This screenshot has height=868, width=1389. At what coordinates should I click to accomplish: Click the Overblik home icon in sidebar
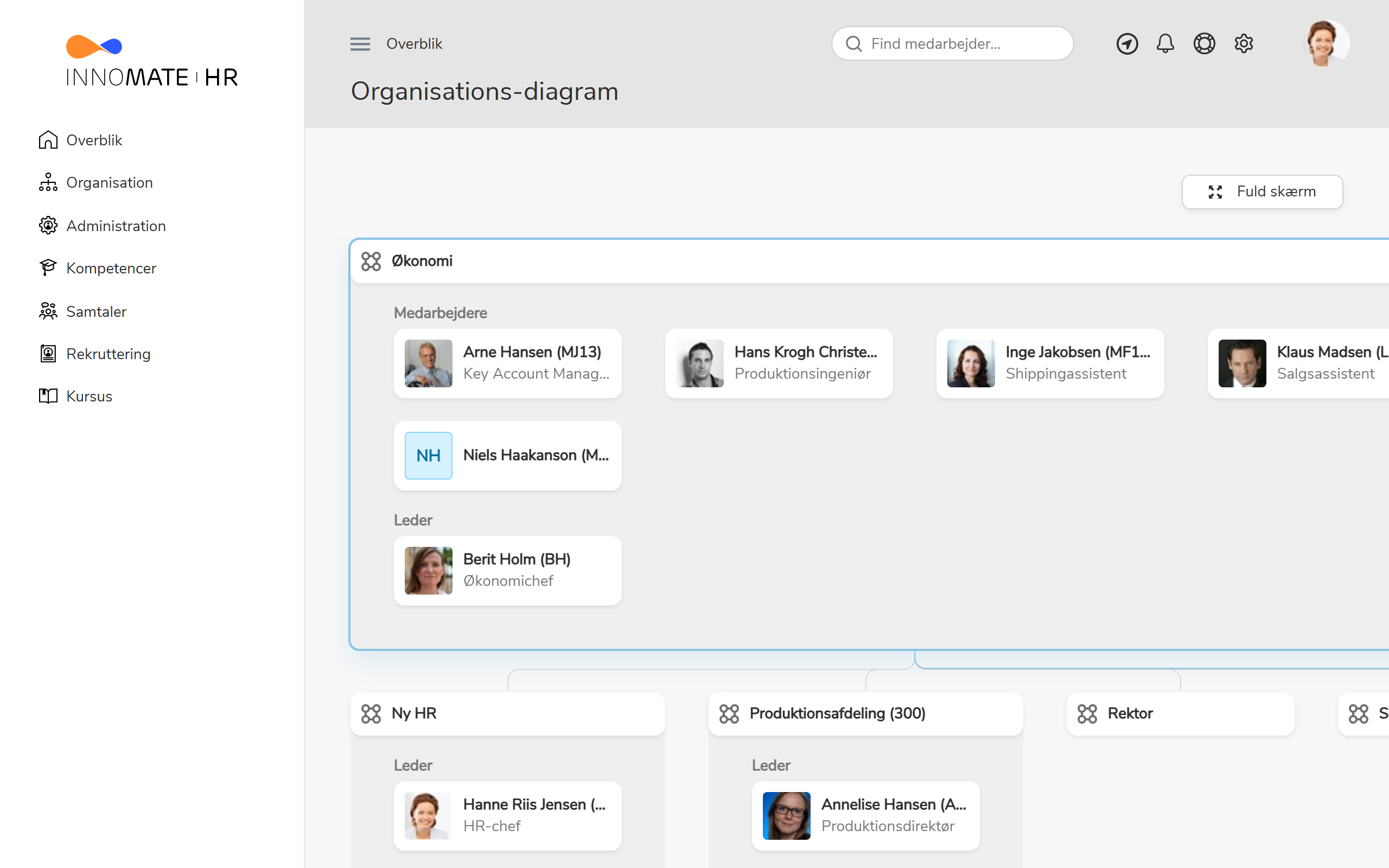click(48, 139)
